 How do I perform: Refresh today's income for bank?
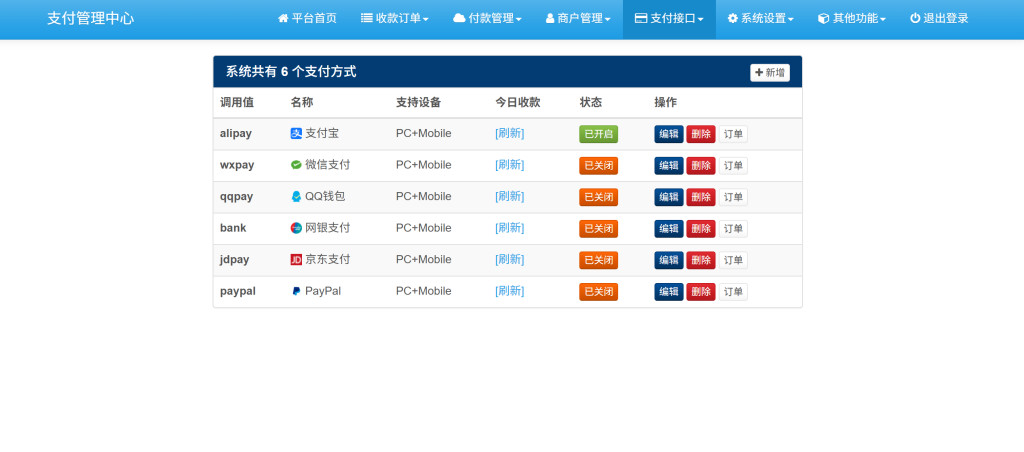point(509,228)
